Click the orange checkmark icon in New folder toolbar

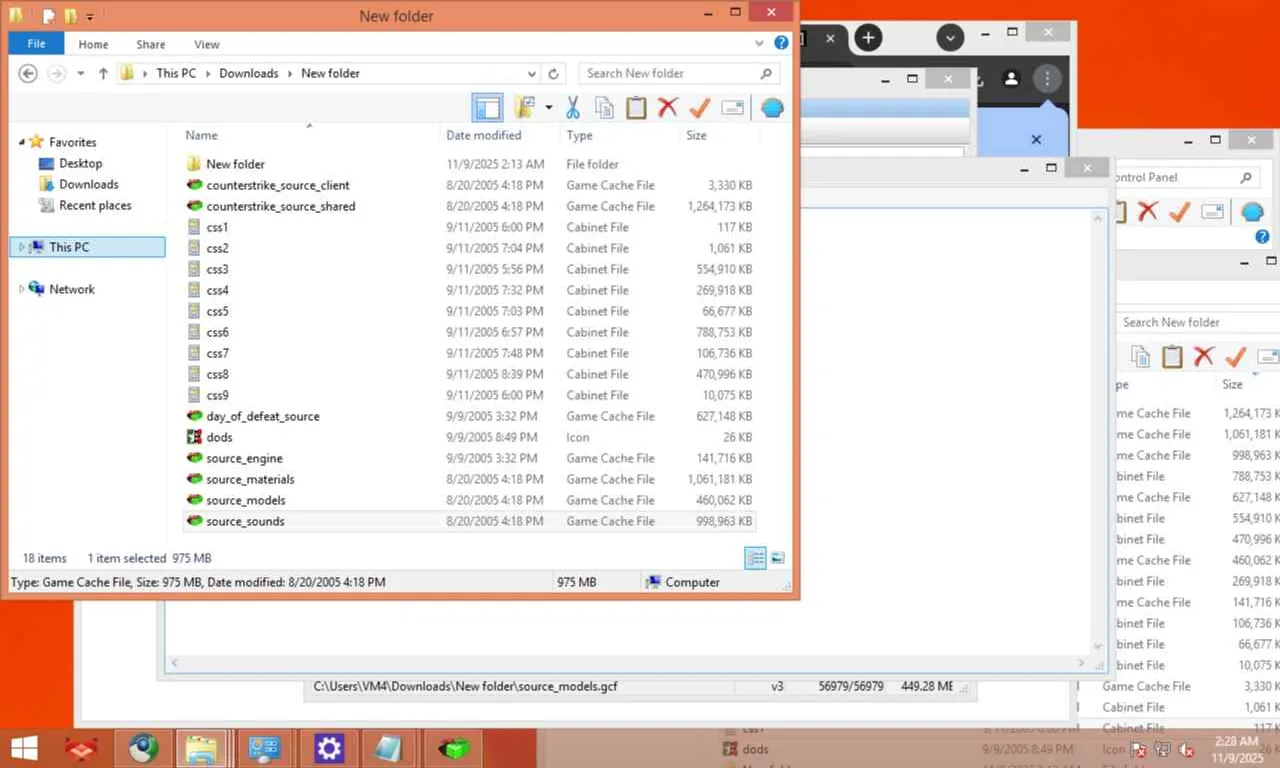click(700, 108)
